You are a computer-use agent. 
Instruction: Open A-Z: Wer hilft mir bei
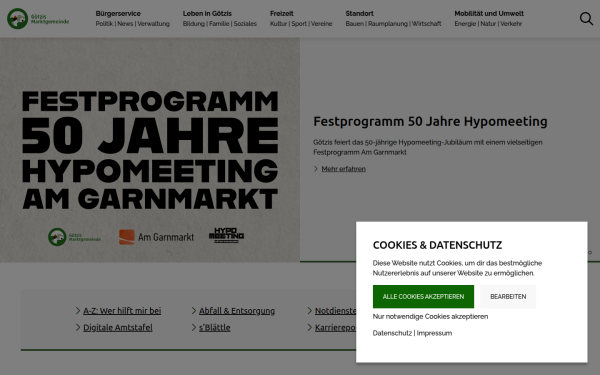122,311
